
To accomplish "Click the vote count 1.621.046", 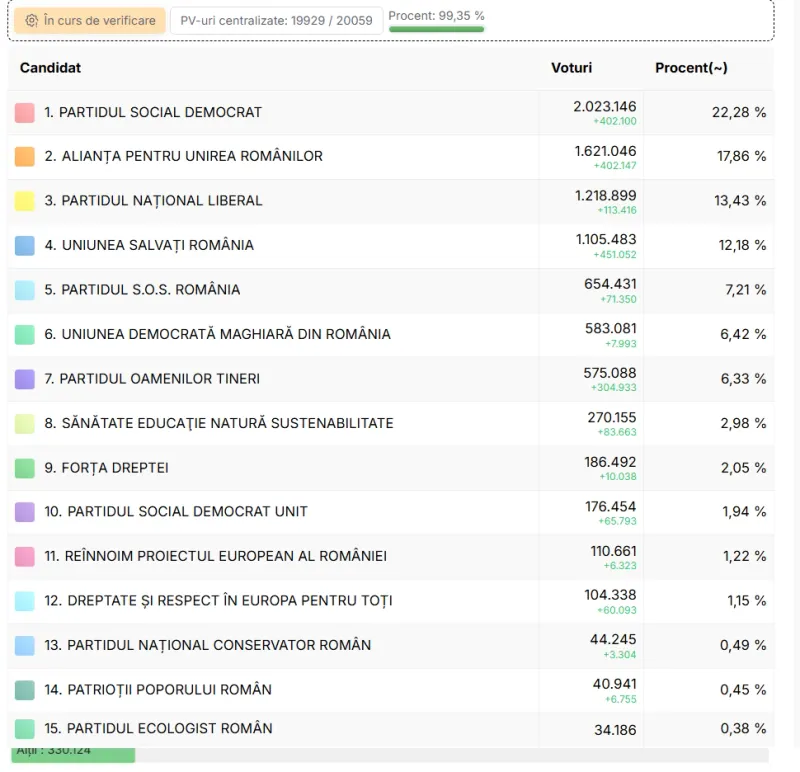I will coord(605,151).
